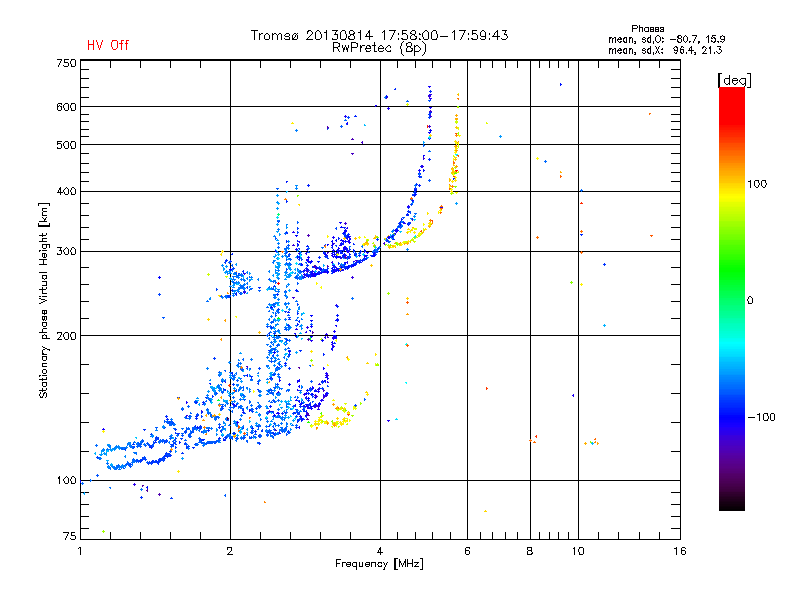Click y-axis tick label '300'
Image resolution: width=800 pixels, height=600 pixels.
click(67, 252)
